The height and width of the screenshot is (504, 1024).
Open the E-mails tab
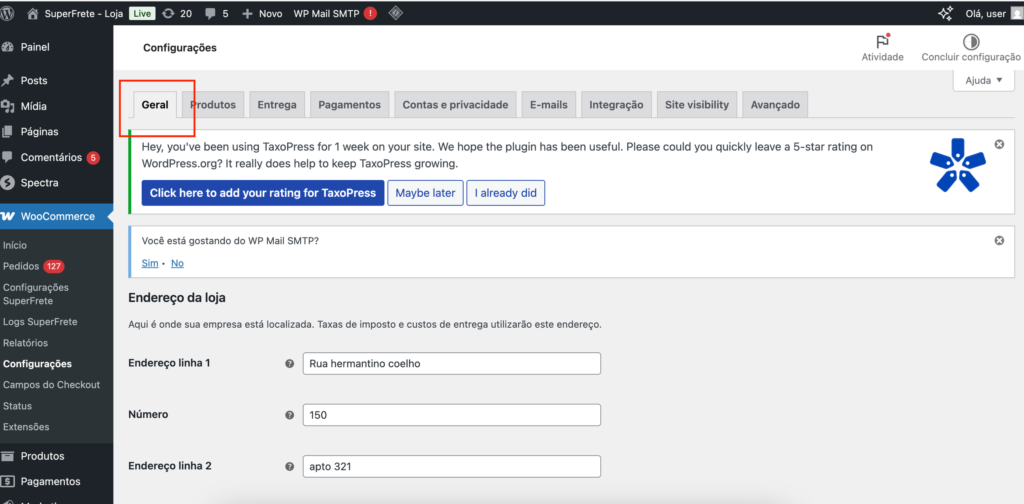pyautogui.click(x=549, y=104)
